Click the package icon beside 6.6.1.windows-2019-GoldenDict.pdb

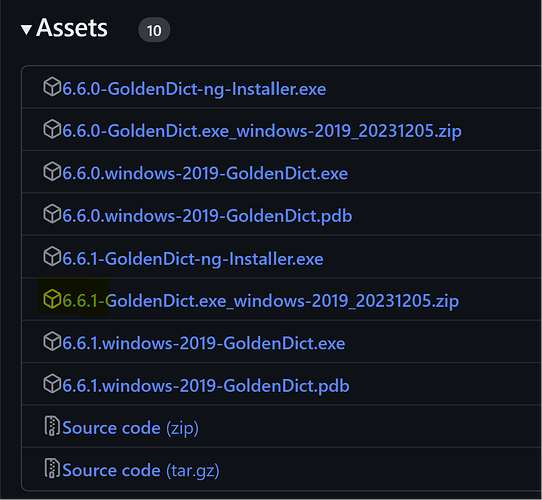pyautogui.click(x=52, y=384)
